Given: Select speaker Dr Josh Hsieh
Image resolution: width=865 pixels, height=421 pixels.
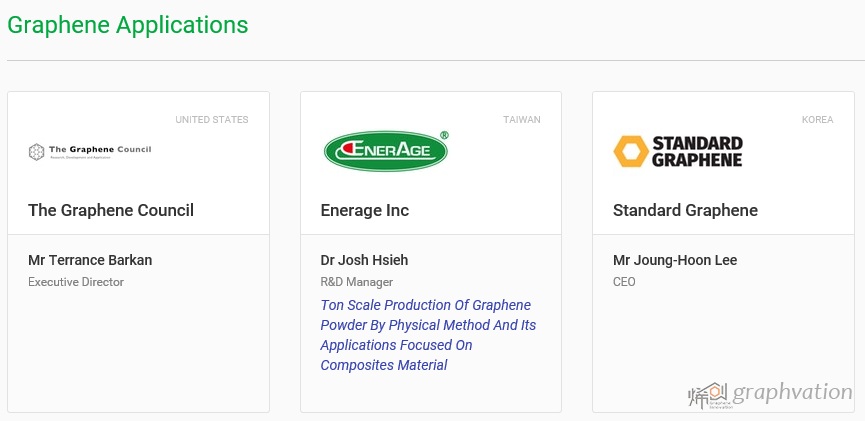Looking at the screenshot, I should pyautogui.click(x=364, y=260).
